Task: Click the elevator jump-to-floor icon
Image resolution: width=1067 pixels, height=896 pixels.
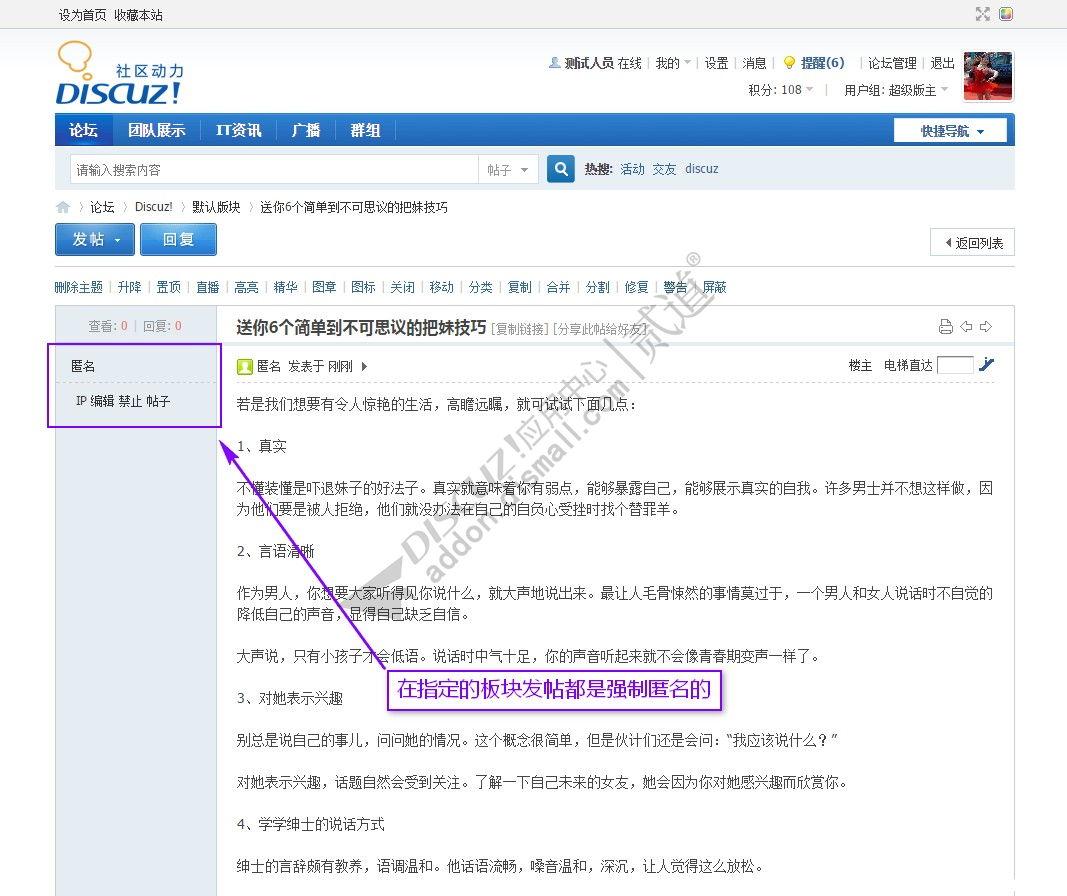Action: pyautogui.click(x=987, y=365)
